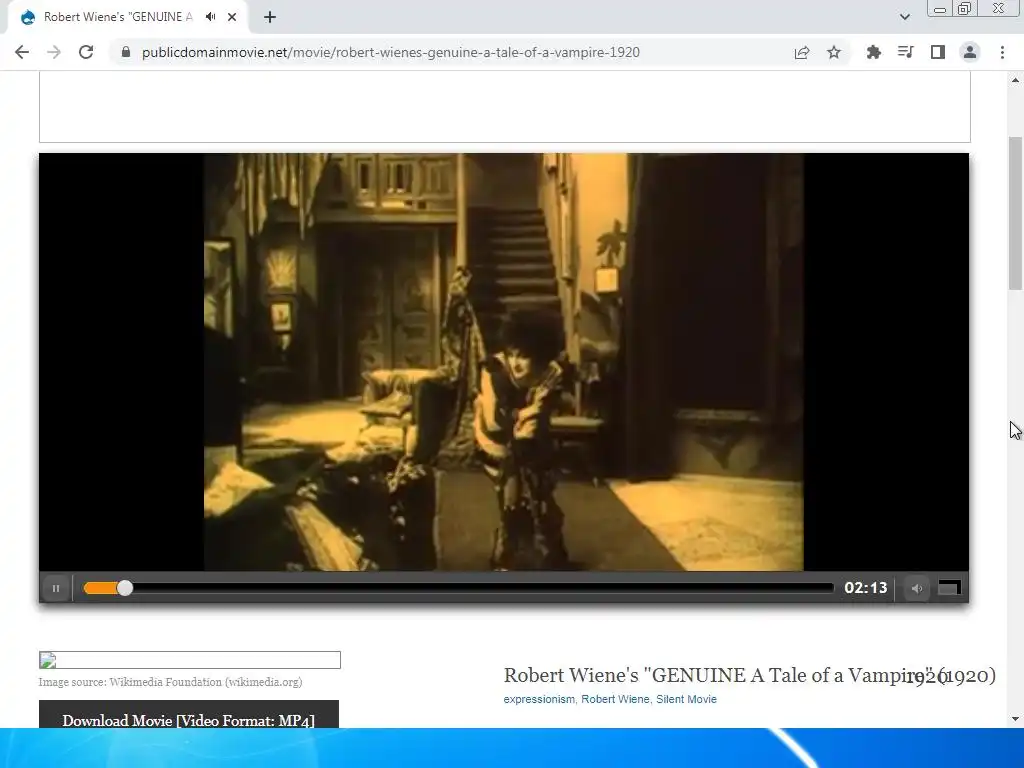The image size is (1024, 768).
Task: Open the profile avatar menu
Action: point(970,52)
